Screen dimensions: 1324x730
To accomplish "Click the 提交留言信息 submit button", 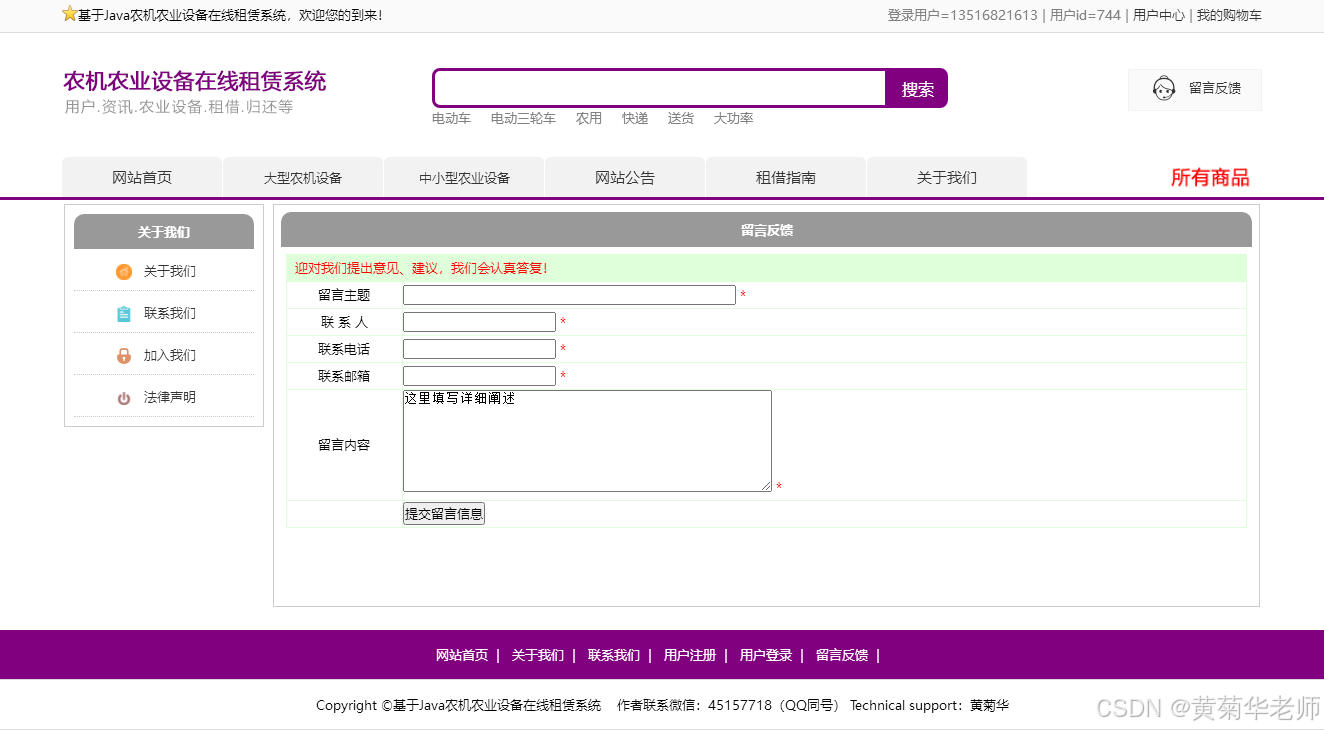I will pyautogui.click(x=444, y=514).
